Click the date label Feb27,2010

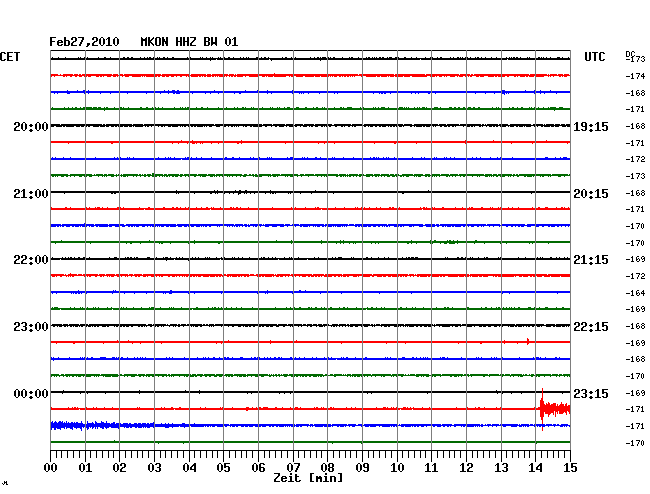(84, 42)
